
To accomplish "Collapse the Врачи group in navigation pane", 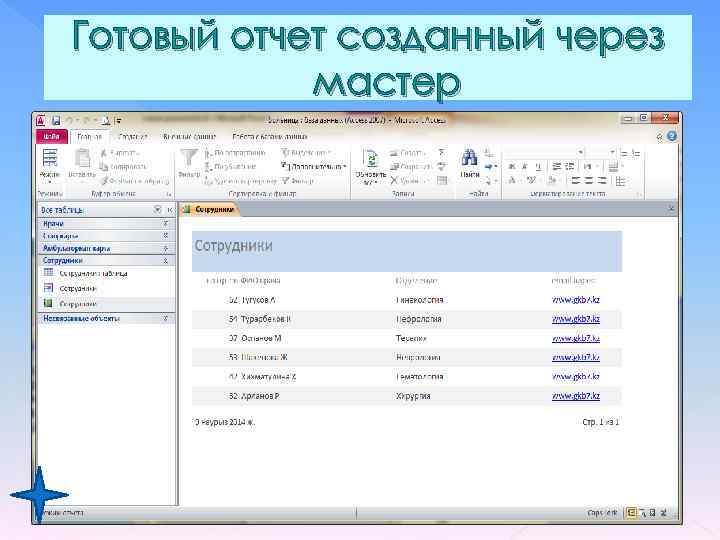I will (x=165, y=224).
